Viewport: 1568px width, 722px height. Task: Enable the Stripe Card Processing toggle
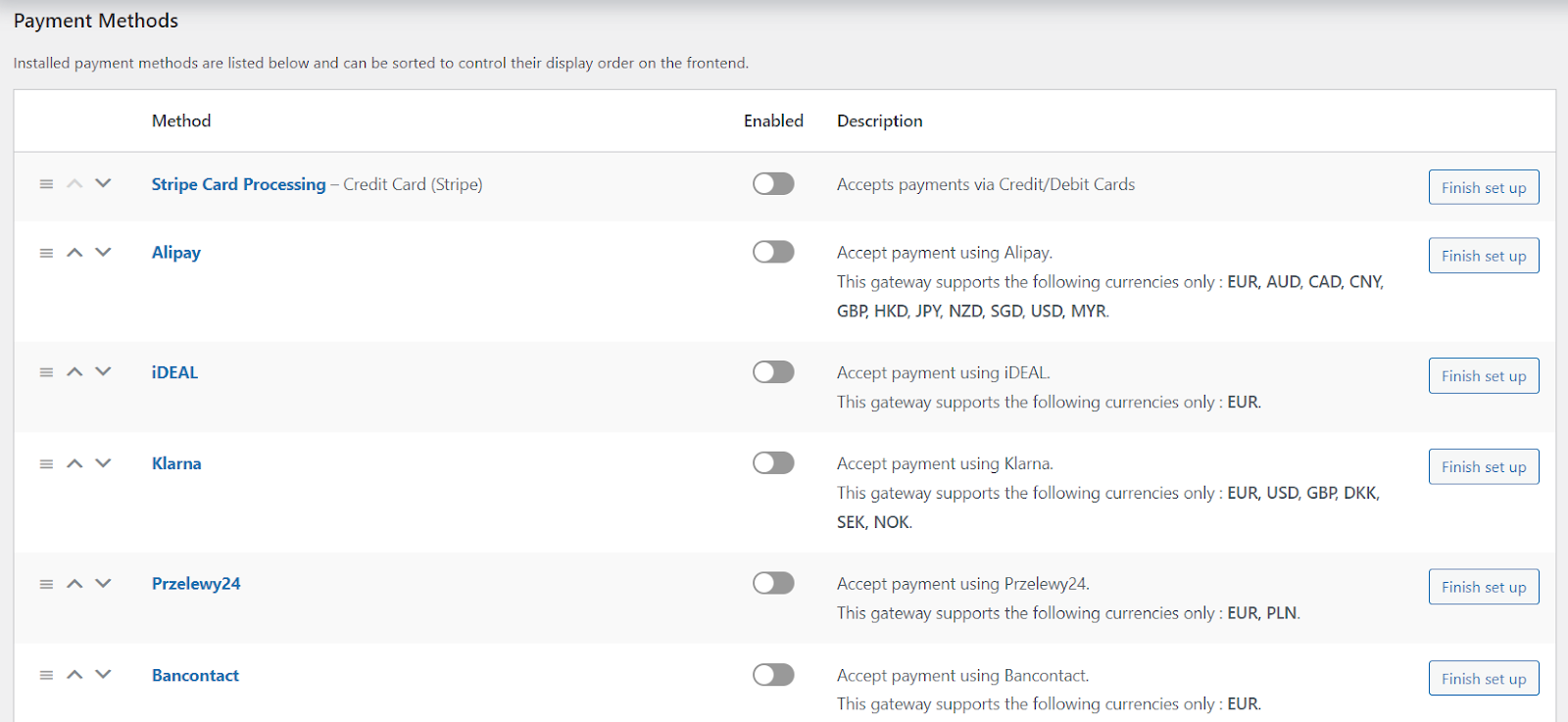(773, 184)
